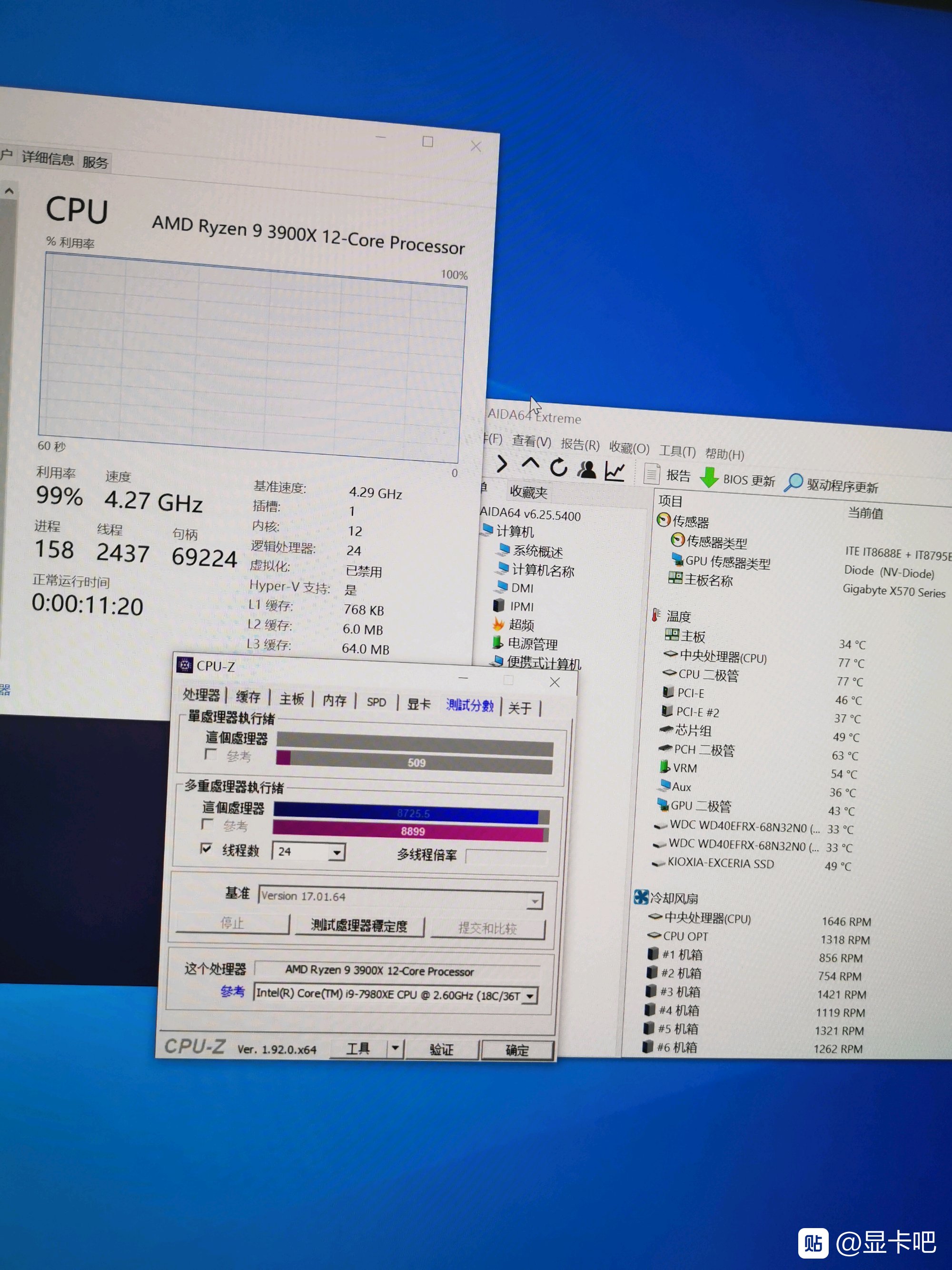This screenshot has width=952, height=1270.
Task: Select 计算机 node in AIDA64 tree
Action: tap(515, 531)
